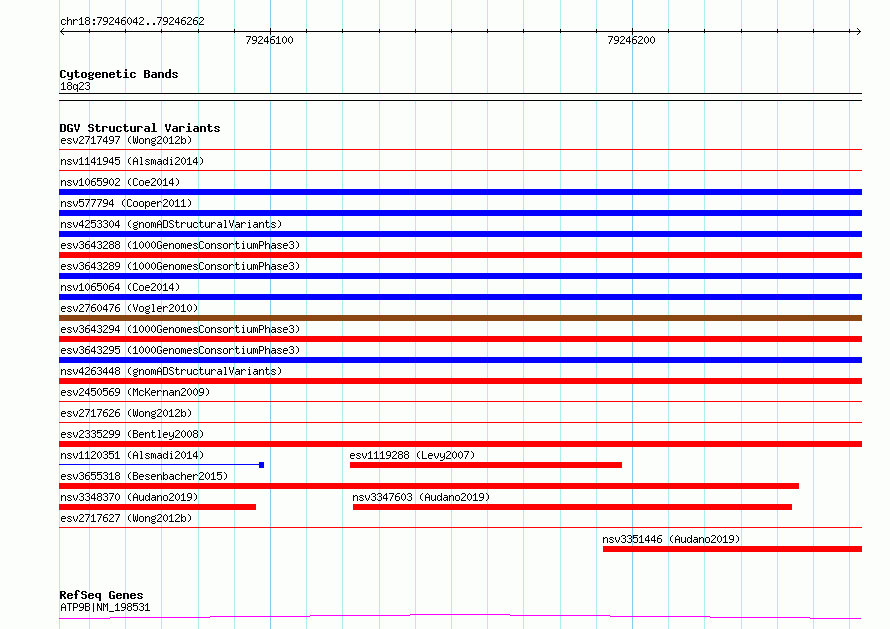Open variant nsv1065902 (Coe2014)
Image resolution: width=890 pixels, height=629 pixels.
(120, 182)
